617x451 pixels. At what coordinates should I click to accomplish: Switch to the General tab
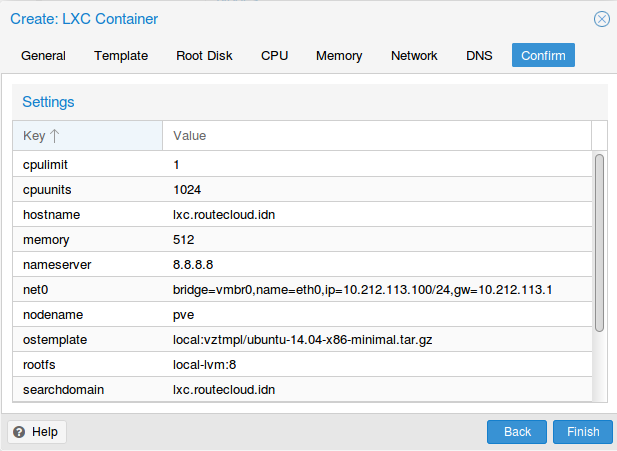43,55
